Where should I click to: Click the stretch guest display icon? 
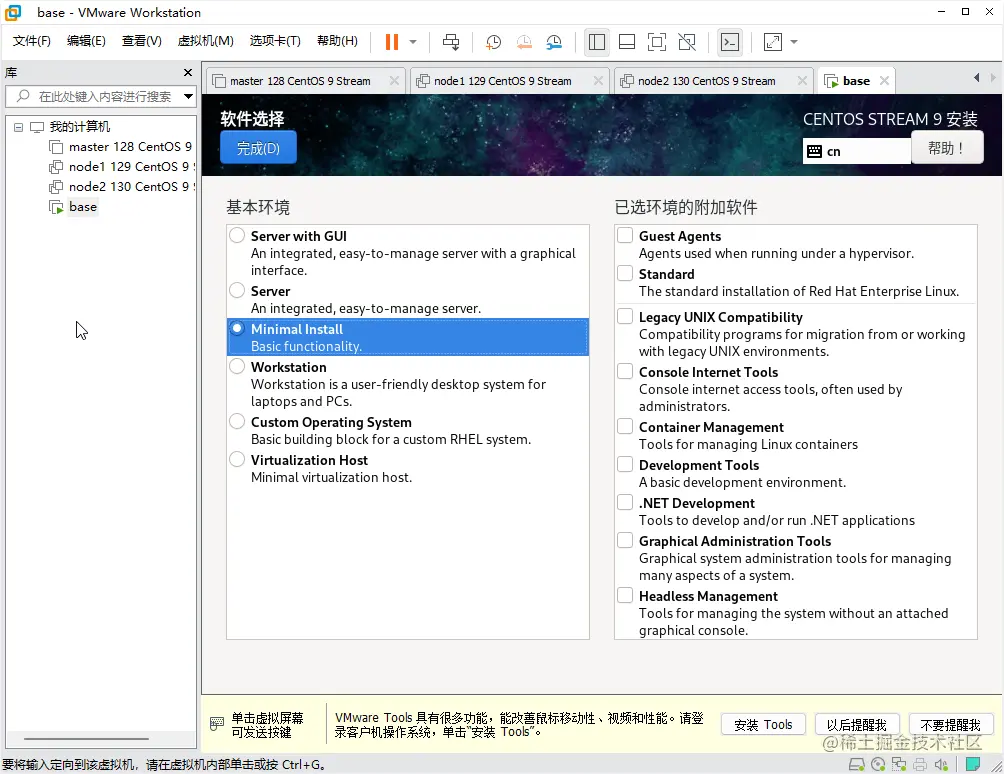click(773, 42)
